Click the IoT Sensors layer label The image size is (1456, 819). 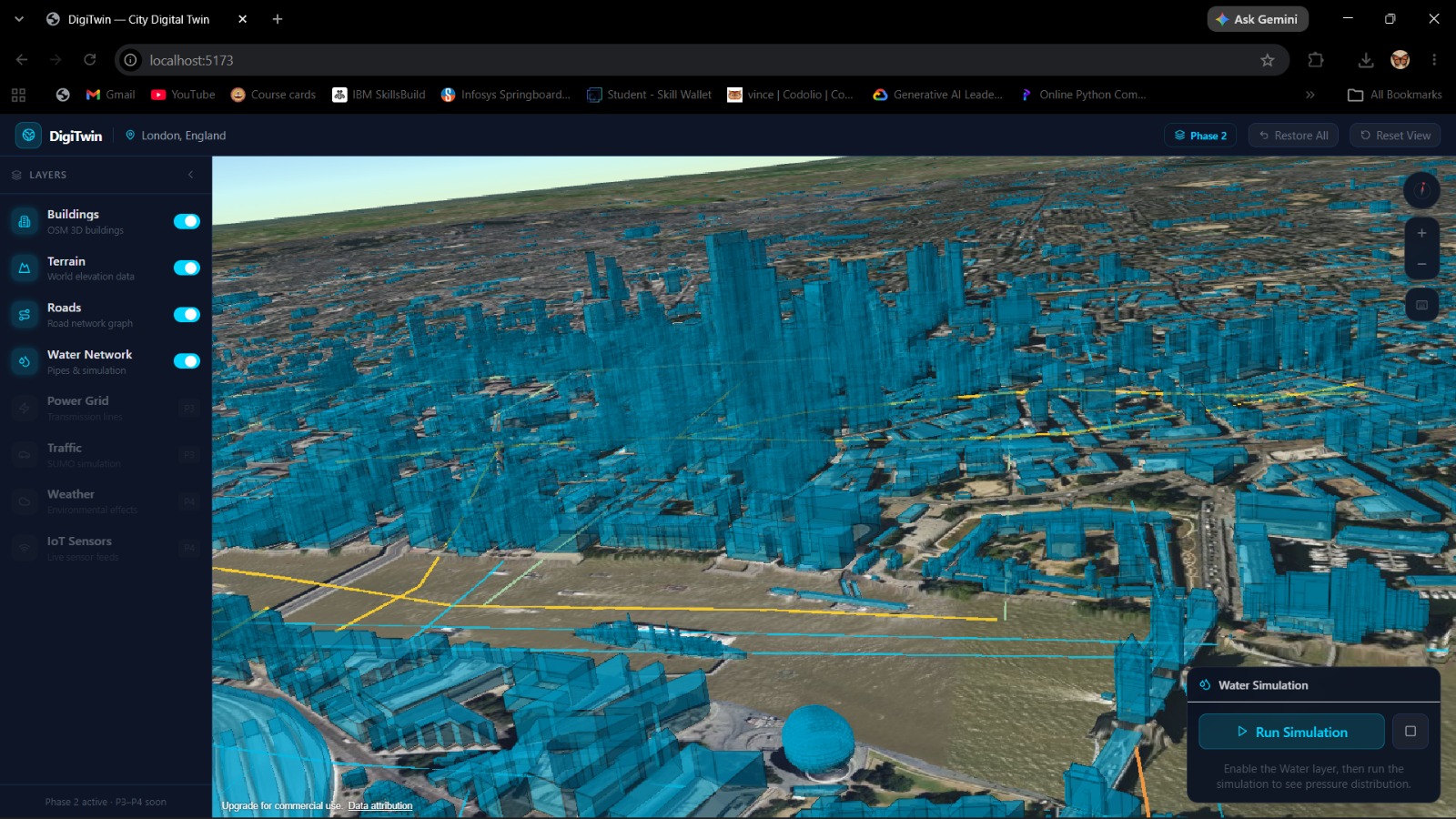click(79, 541)
